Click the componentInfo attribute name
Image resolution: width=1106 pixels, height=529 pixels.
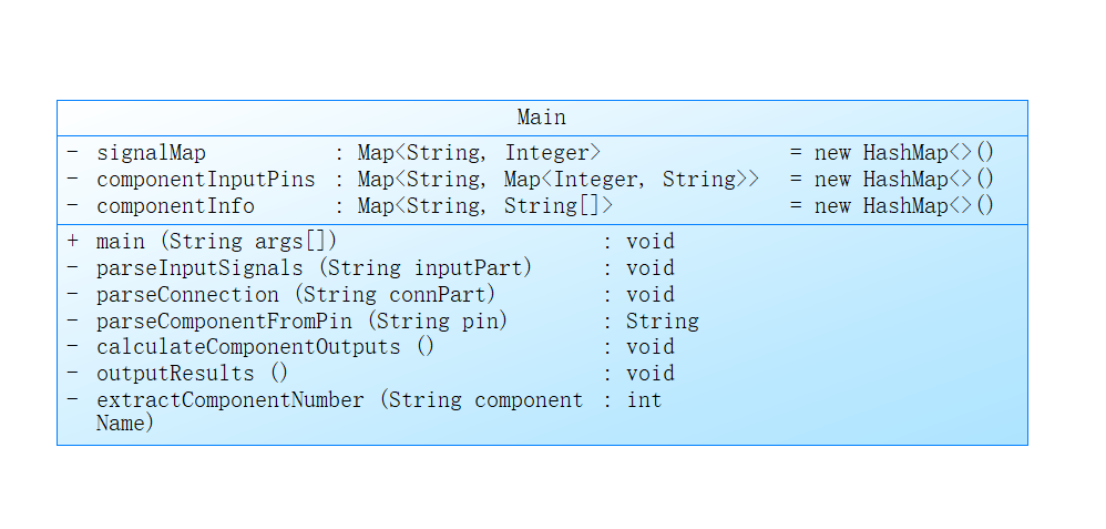click(x=175, y=206)
